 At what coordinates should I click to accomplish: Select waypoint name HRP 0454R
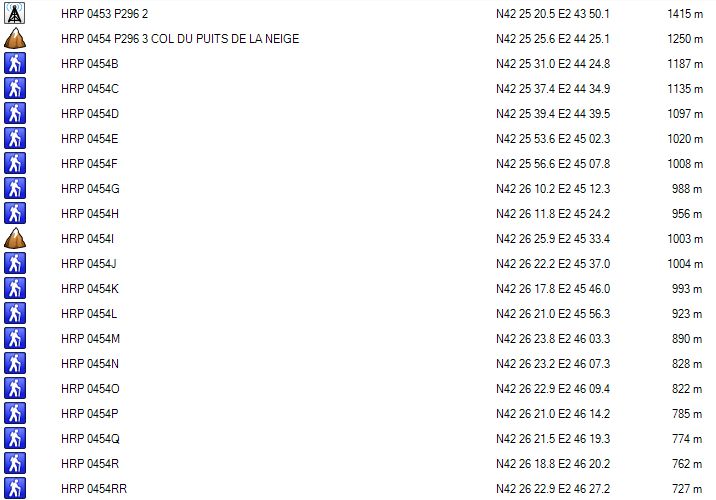90,463
